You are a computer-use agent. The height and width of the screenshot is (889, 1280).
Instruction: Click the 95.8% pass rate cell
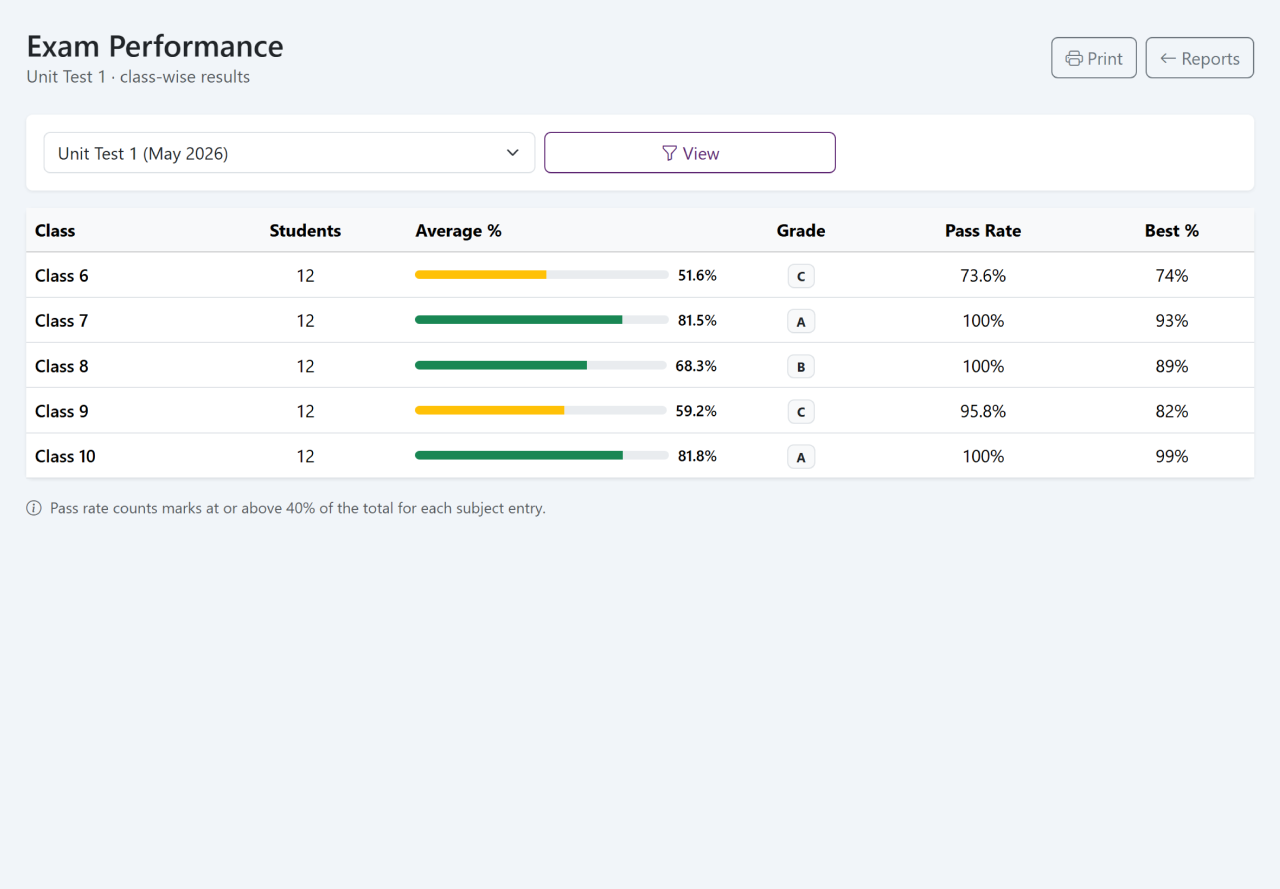click(x=983, y=411)
